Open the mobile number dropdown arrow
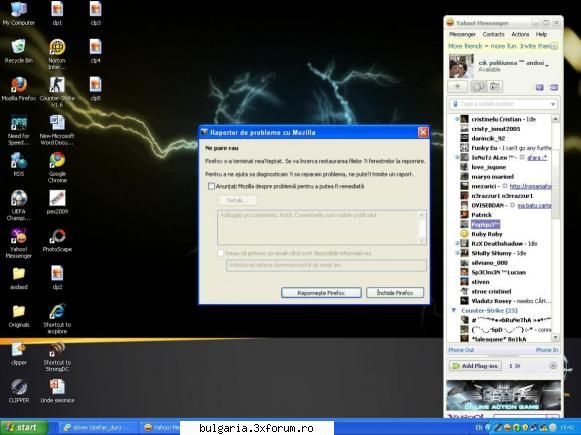 click(x=553, y=104)
